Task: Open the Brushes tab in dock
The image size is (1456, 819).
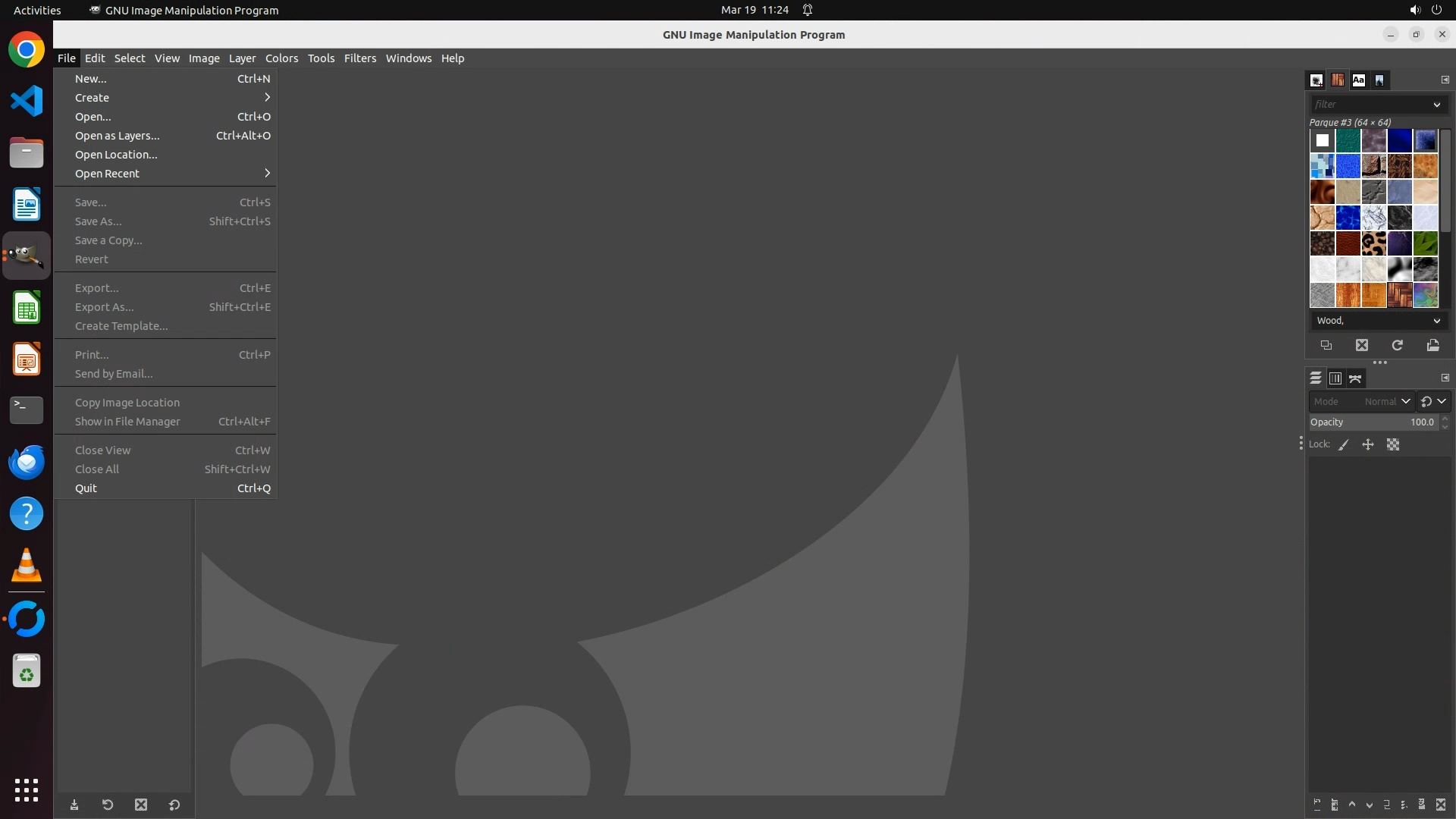Action: 1316,80
